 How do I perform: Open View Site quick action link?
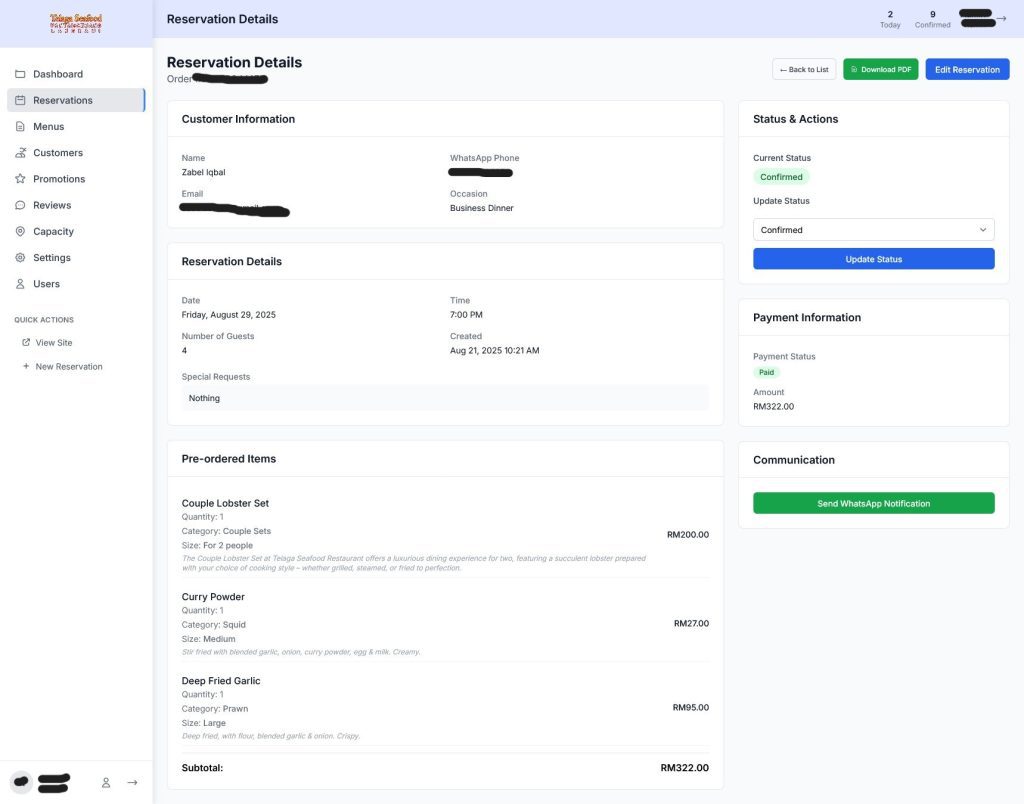[x=53, y=343]
